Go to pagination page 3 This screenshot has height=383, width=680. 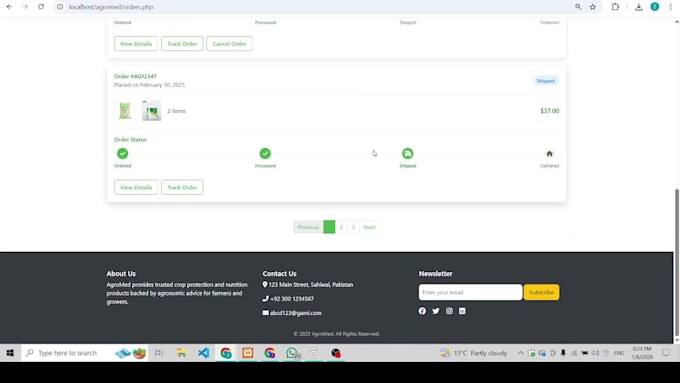(x=353, y=227)
